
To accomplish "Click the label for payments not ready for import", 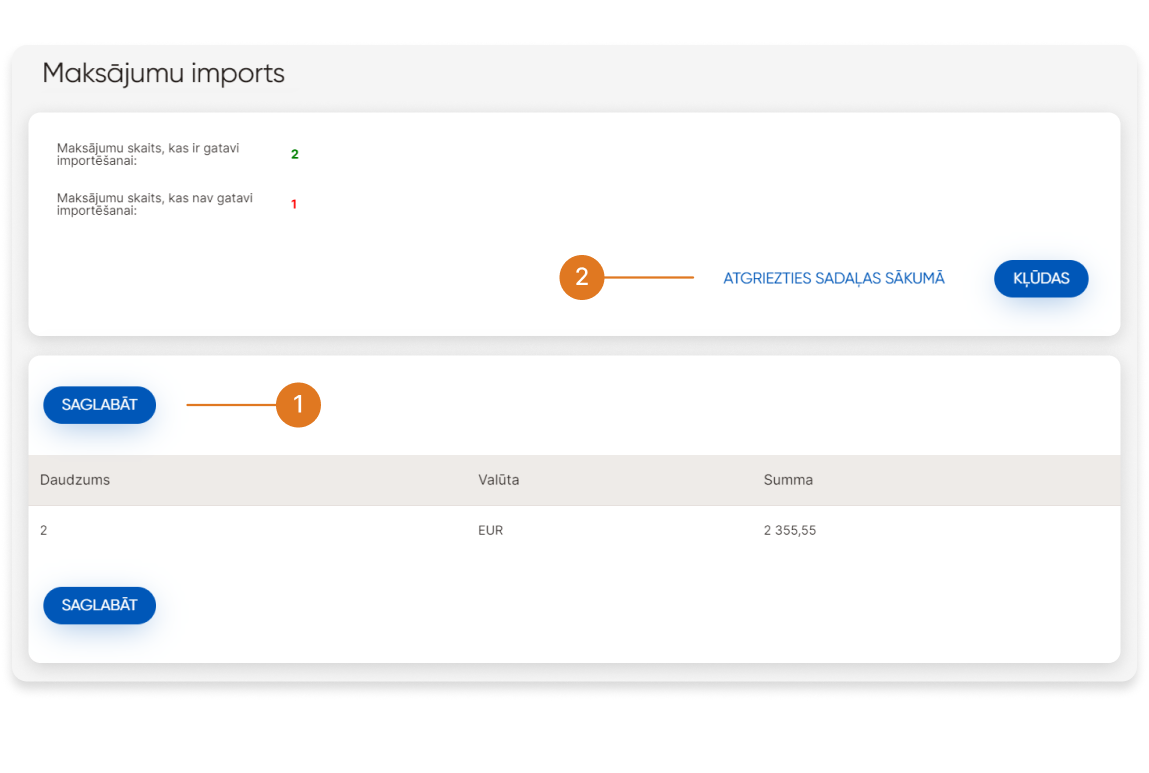I will tap(155, 204).
